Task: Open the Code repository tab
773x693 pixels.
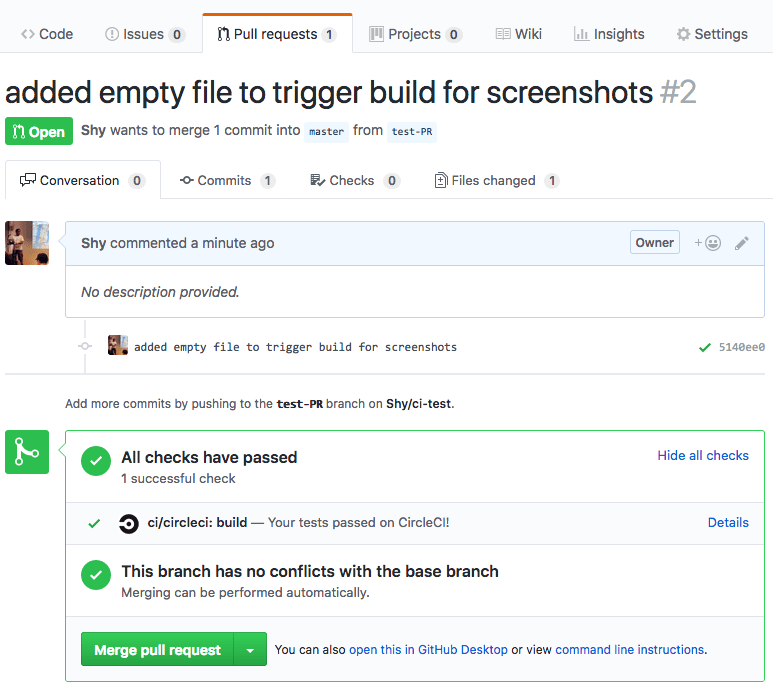Action: click(x=47, y=34)
